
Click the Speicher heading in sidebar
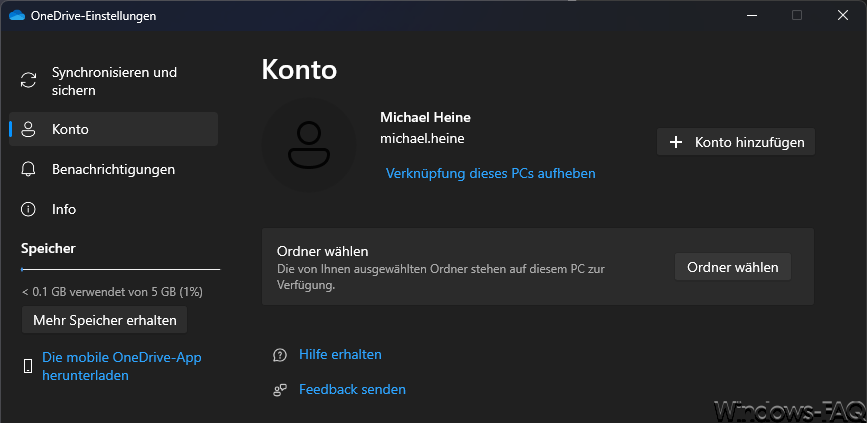[48, 249]
